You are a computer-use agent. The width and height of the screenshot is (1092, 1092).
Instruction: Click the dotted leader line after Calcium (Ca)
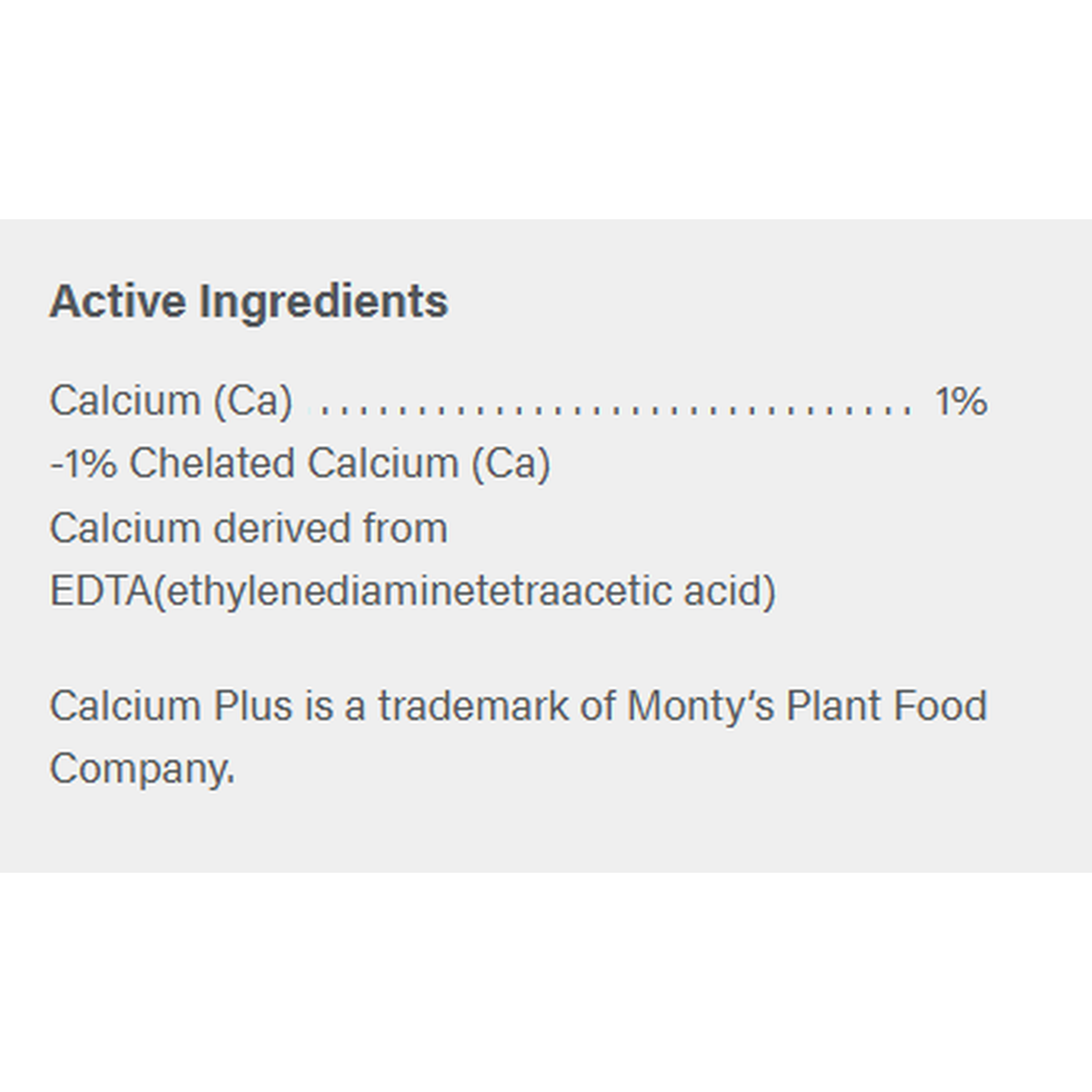(614, 408)
